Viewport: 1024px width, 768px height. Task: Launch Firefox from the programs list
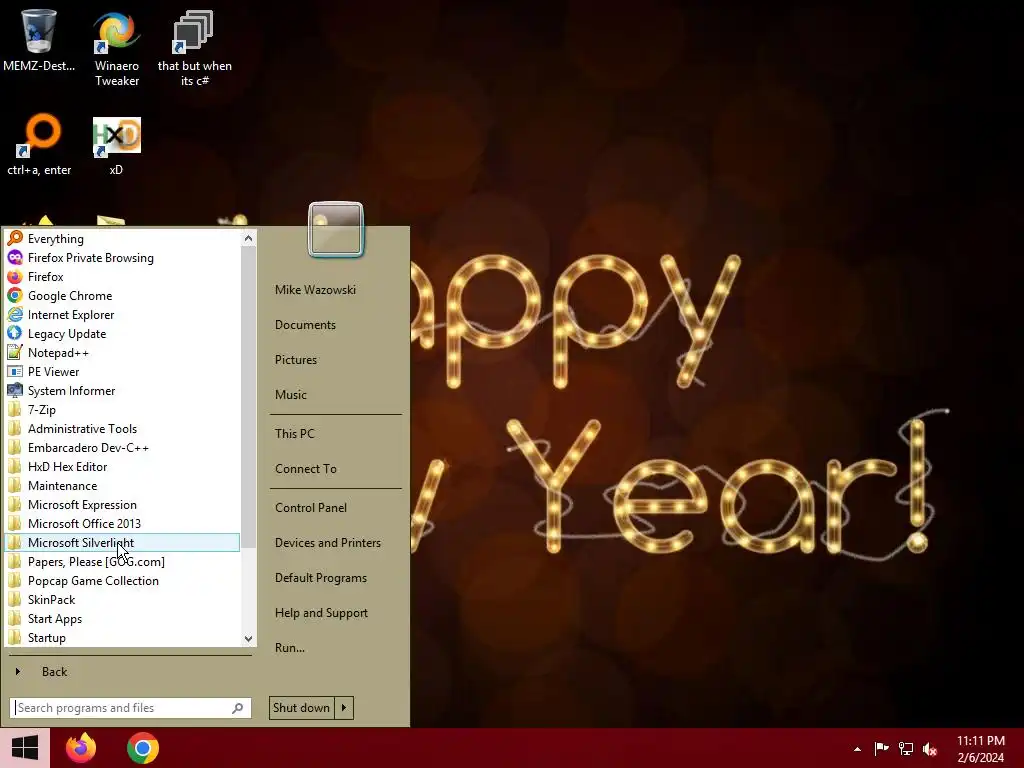122,276
